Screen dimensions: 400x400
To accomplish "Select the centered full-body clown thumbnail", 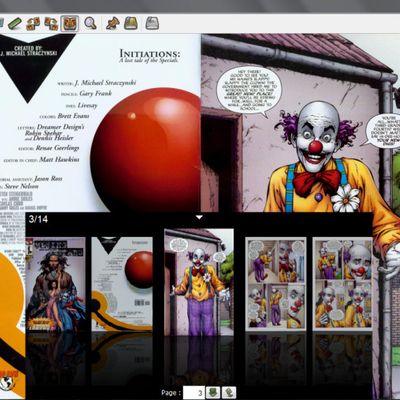I will [199, 282].
